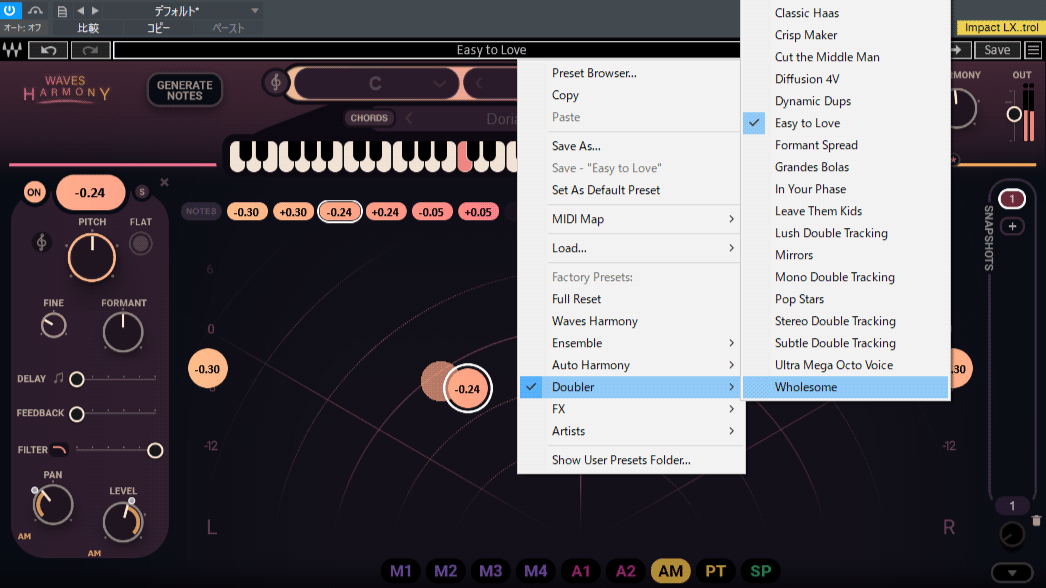Click the DELAY slider handle
1046x588 pixels.
77,379
